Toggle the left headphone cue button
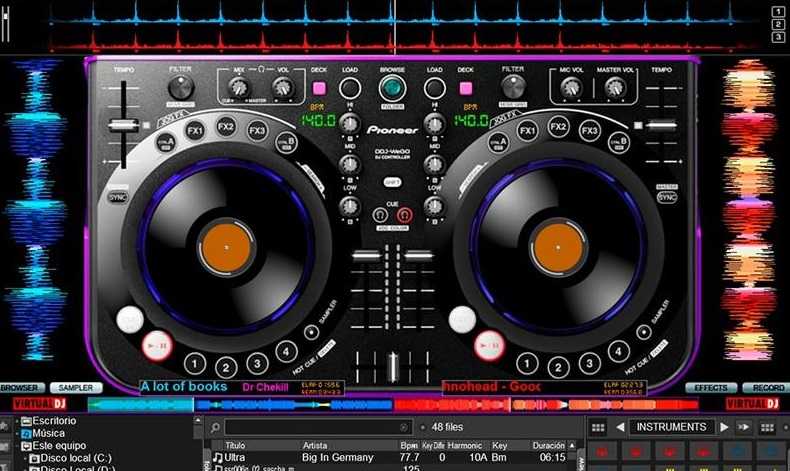This screenshot has height=471, width=790. 380,215
